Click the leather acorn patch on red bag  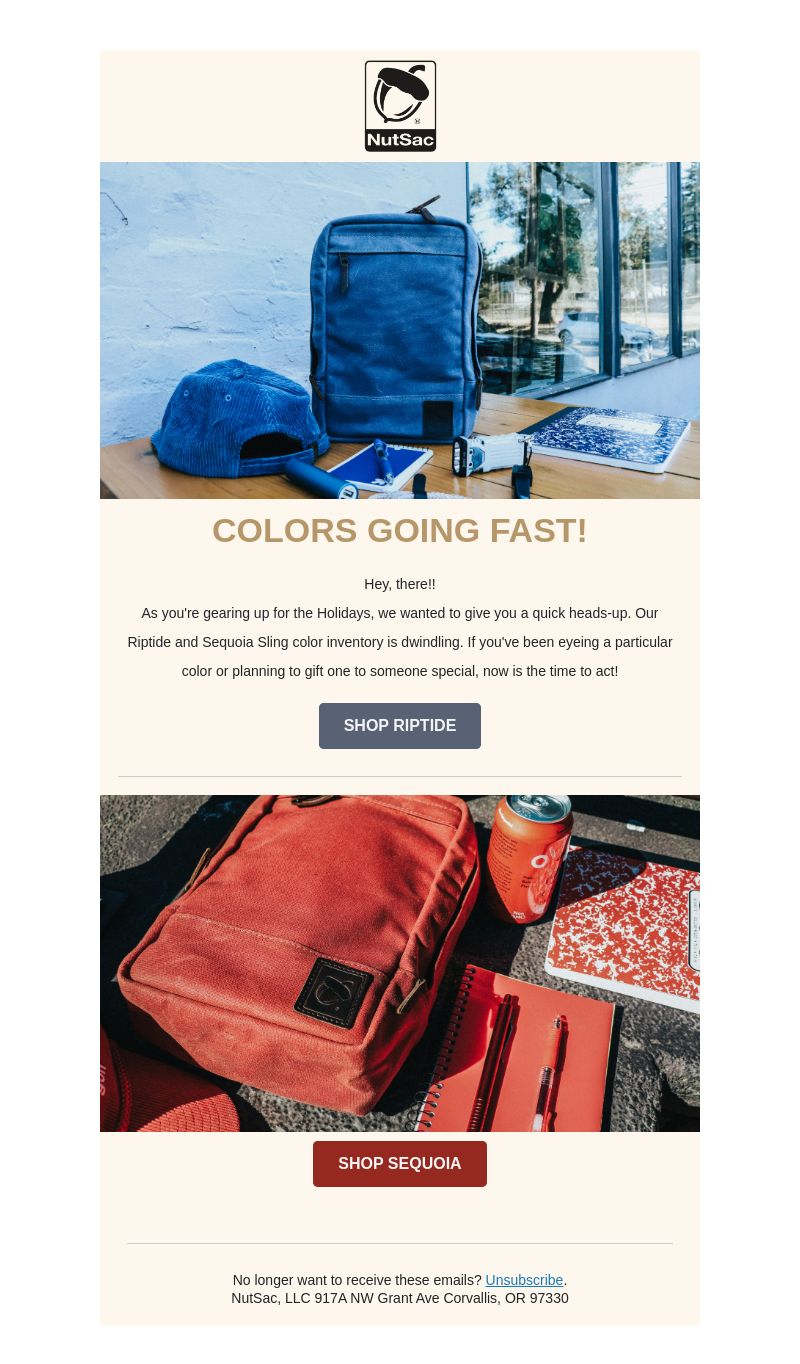(x=334, y=992)
